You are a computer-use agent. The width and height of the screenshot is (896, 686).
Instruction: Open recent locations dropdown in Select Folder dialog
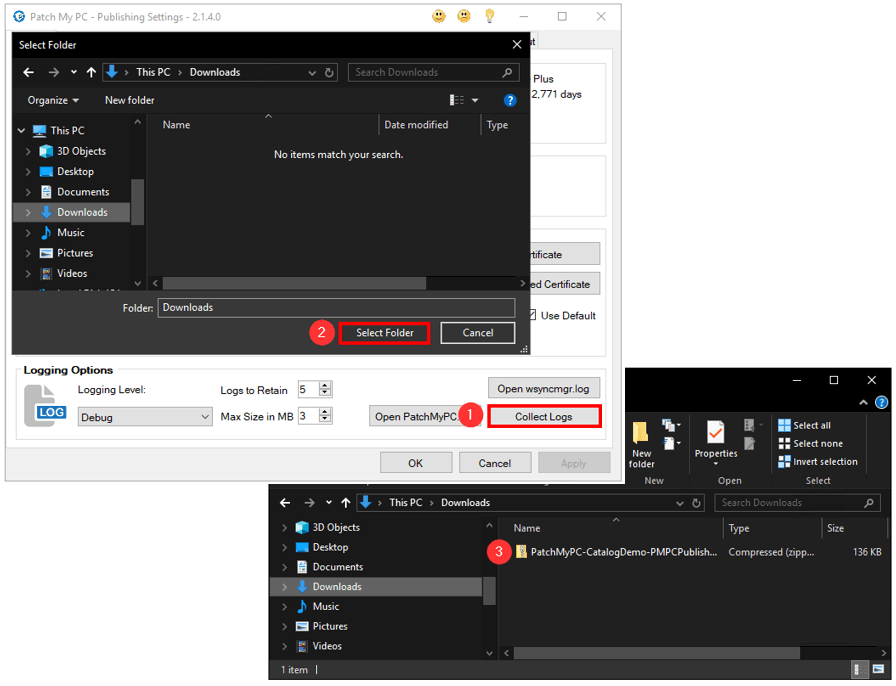tap(74, 72)
